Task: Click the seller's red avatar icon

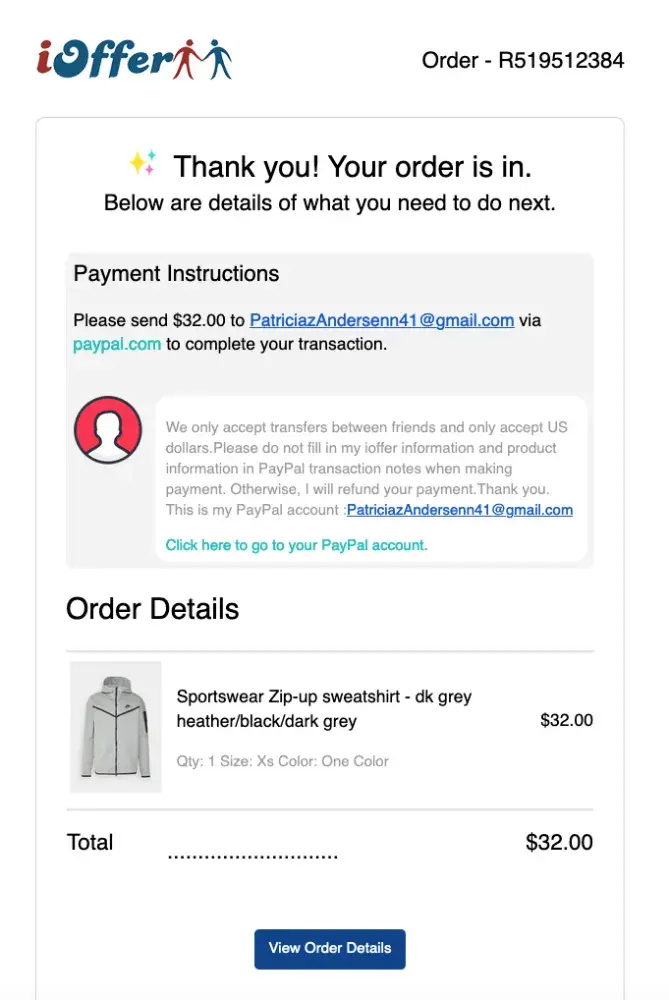Action: [108, 430]
